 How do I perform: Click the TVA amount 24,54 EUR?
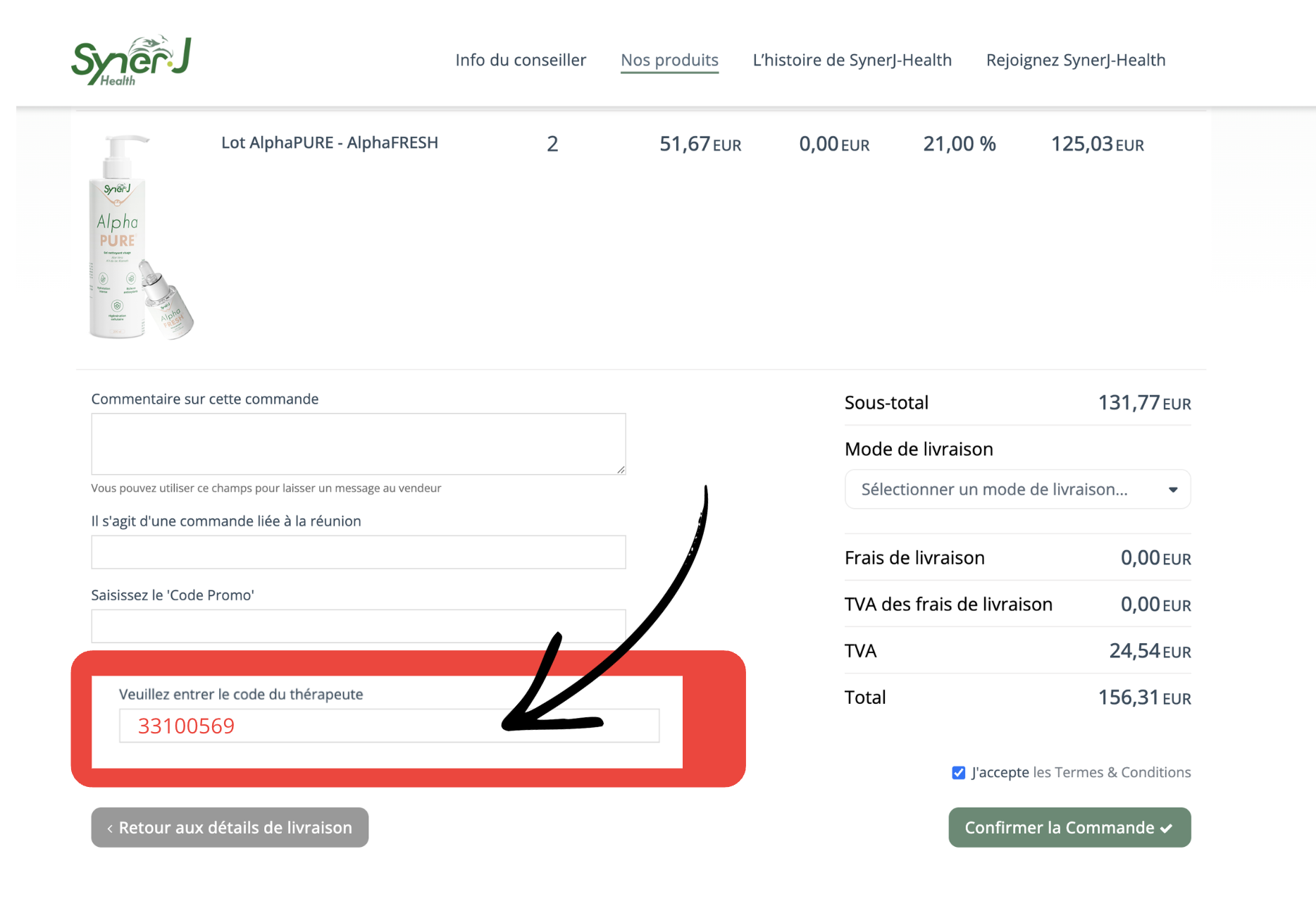[1150, 651]
